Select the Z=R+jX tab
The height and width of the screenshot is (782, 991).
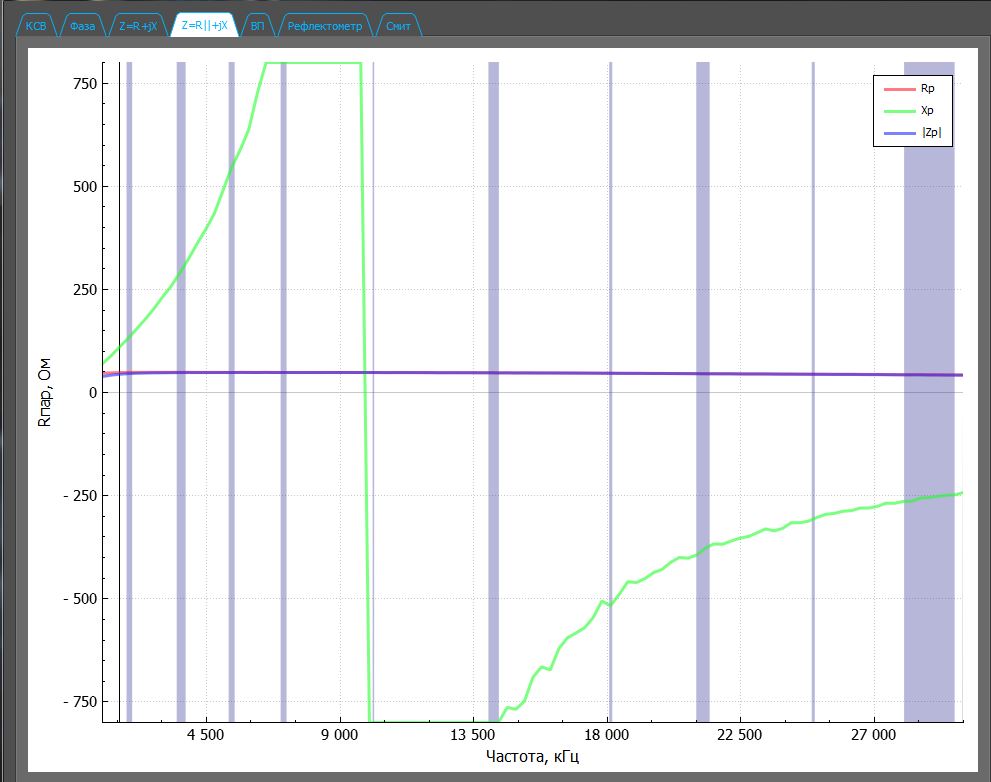click(x=137, y=26)
